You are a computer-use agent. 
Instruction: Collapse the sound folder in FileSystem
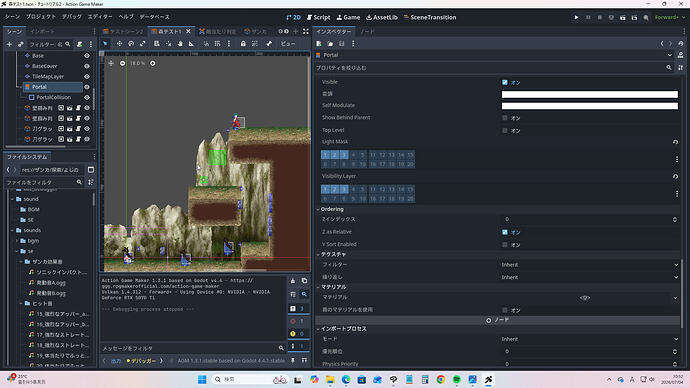point(12,199)
